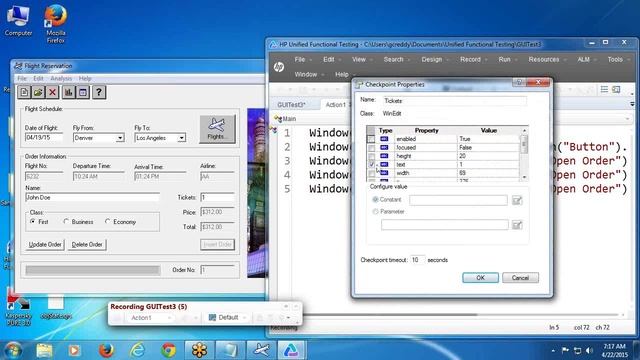
Task: Expand the Default dropdown in the recording toolbar
Action: tap(244, 318)
